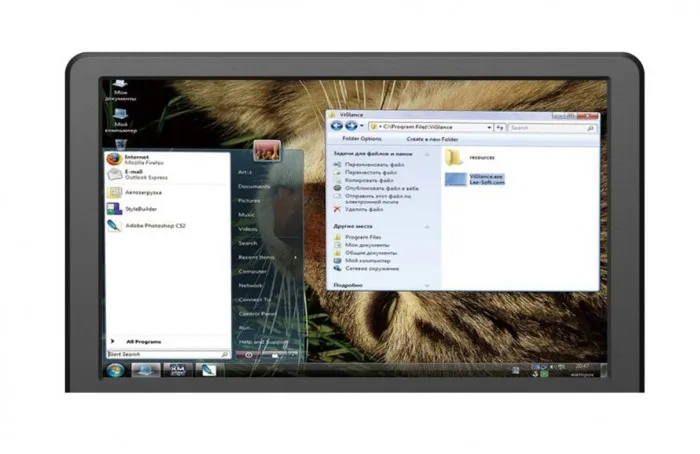Open Сетевое окружение link in side panel
The width and height of the screenshot is (700, 454).
pyautogui.click(x=372, y=268)
